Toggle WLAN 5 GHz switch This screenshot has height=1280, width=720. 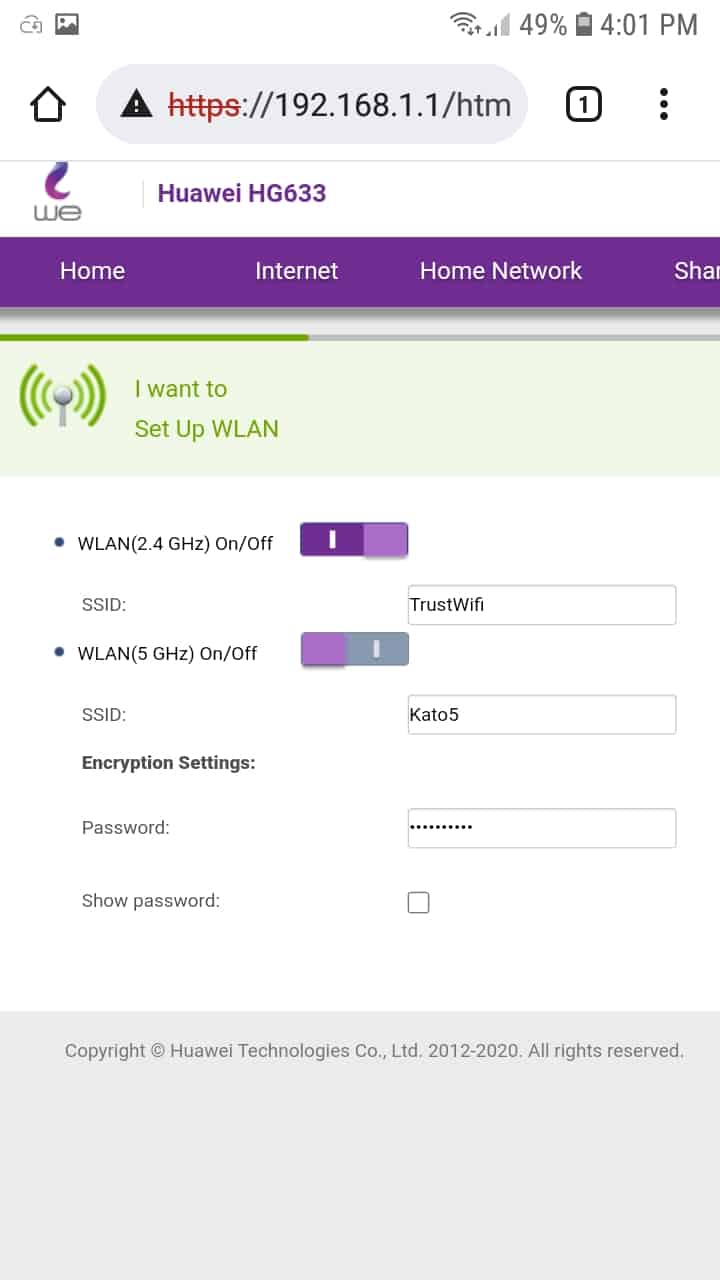pos(354,650)
